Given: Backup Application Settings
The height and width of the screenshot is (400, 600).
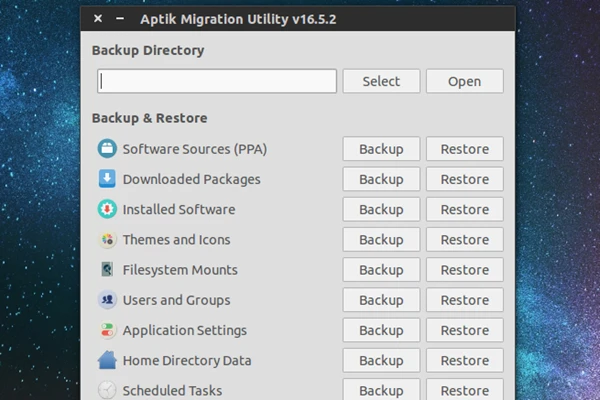Looking at the screenshot, I should click(381, 330).
